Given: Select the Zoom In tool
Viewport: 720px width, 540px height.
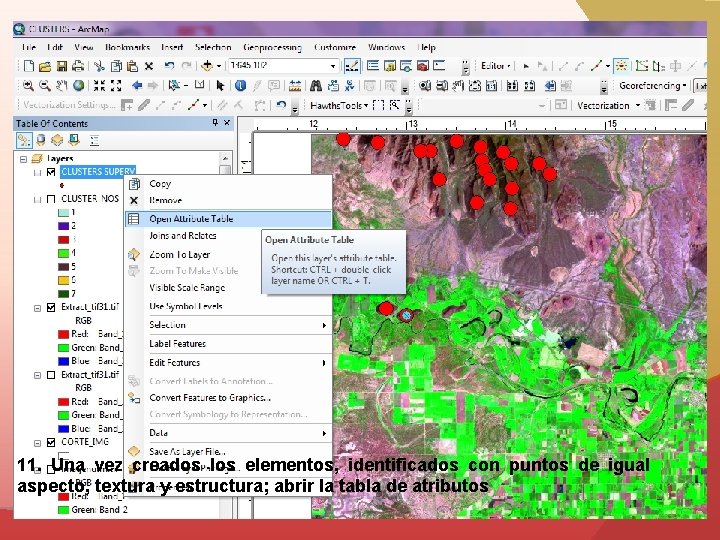Looking at the screenshot, I should [29, 86].
